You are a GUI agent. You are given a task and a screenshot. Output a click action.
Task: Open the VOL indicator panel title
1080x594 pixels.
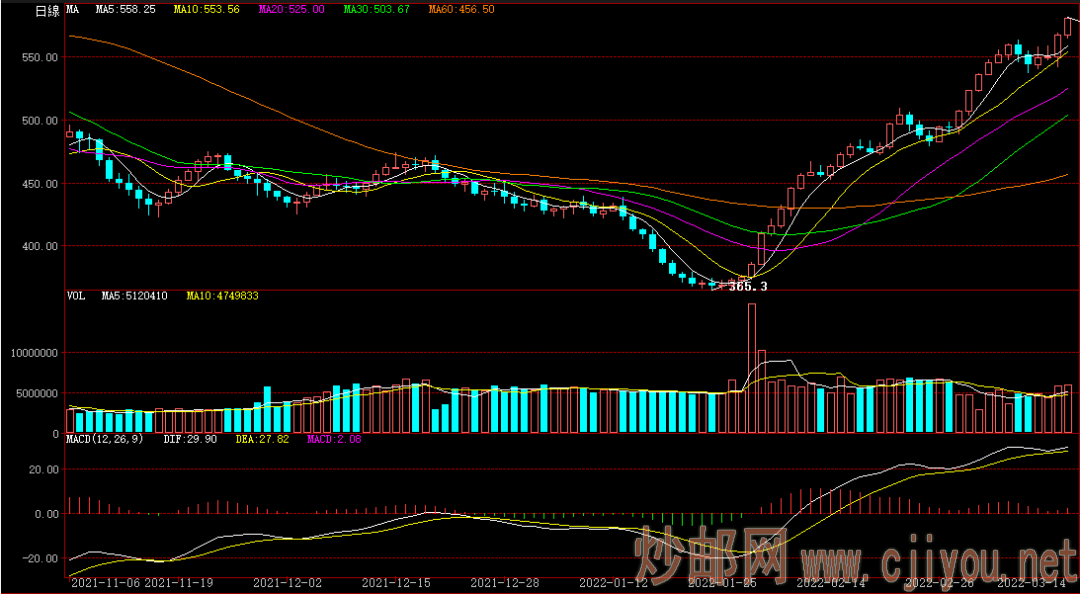pos(75,296)
